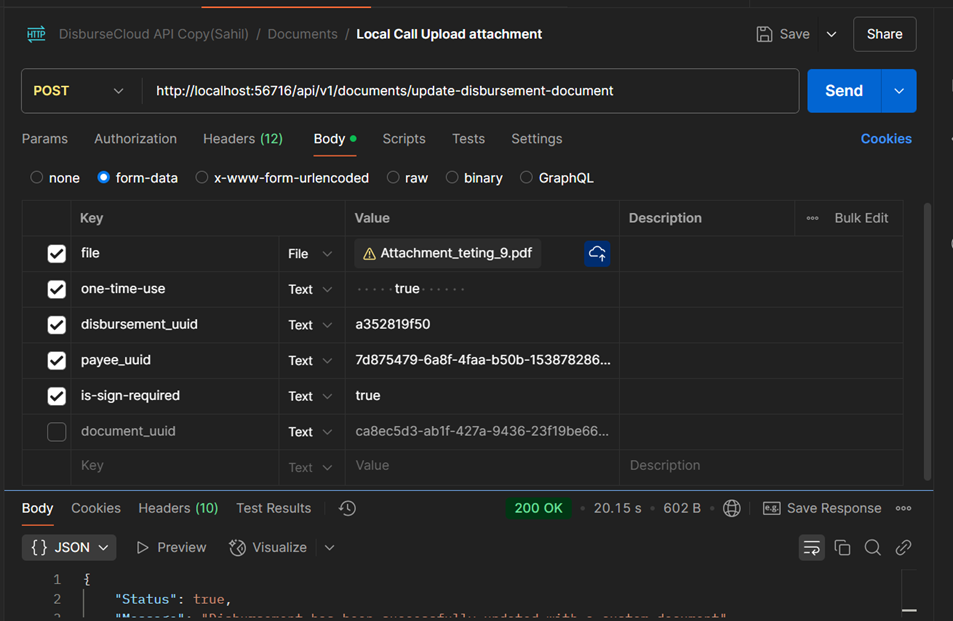The width and height of the screenshot is (953, 621).
Task: Expand the Send button arrow options
Action: pyautogui.click(x=898, y=91)
